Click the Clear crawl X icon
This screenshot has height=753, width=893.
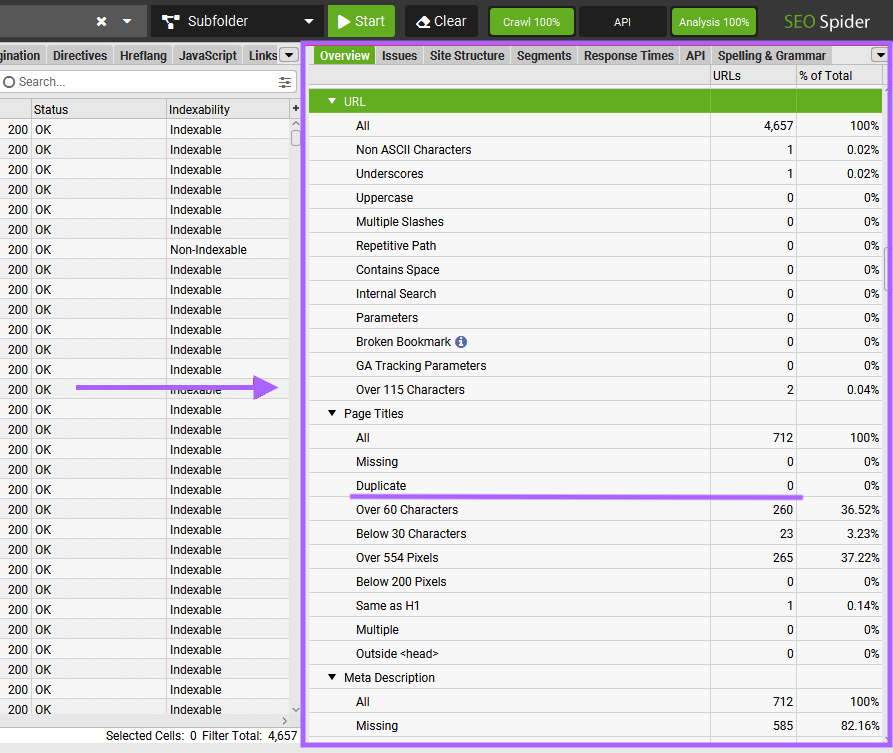coord(424,20)
